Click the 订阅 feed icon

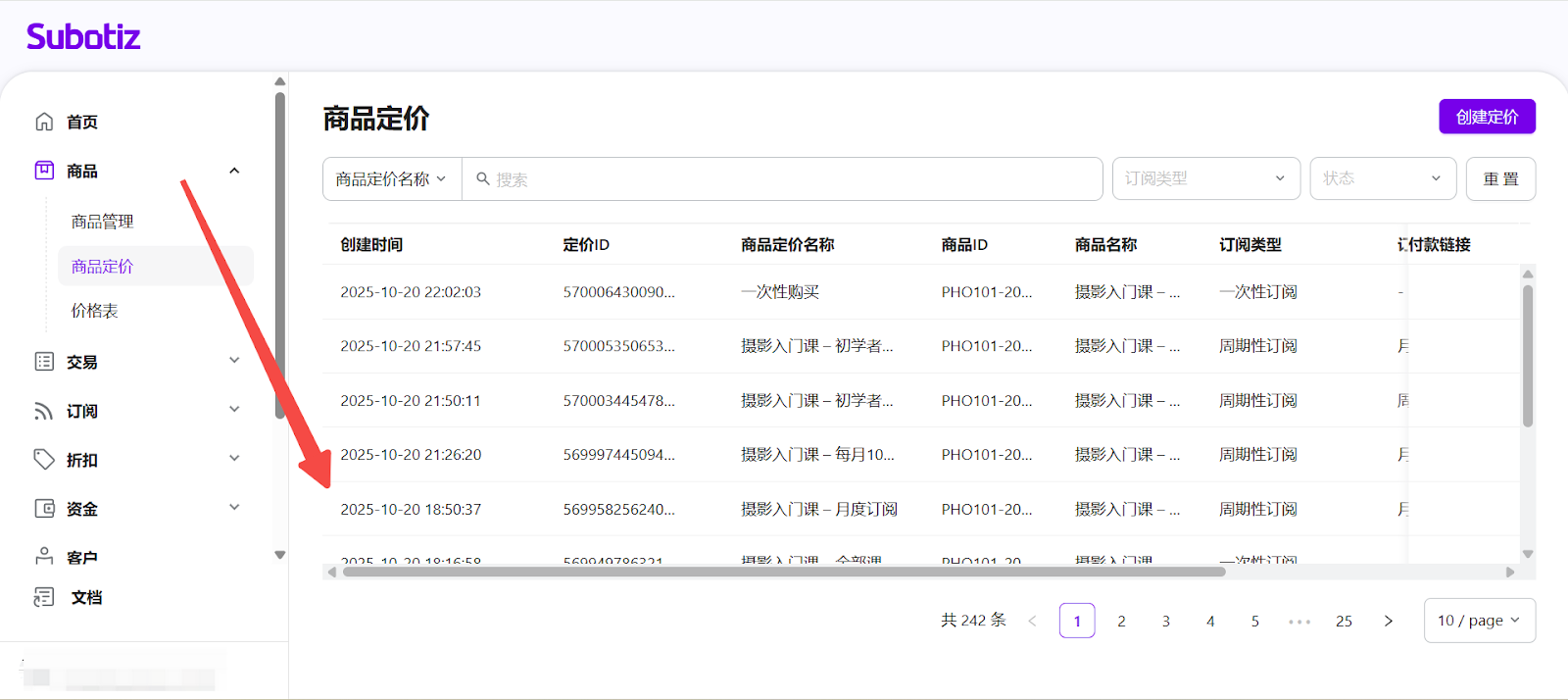click(44, 411)
